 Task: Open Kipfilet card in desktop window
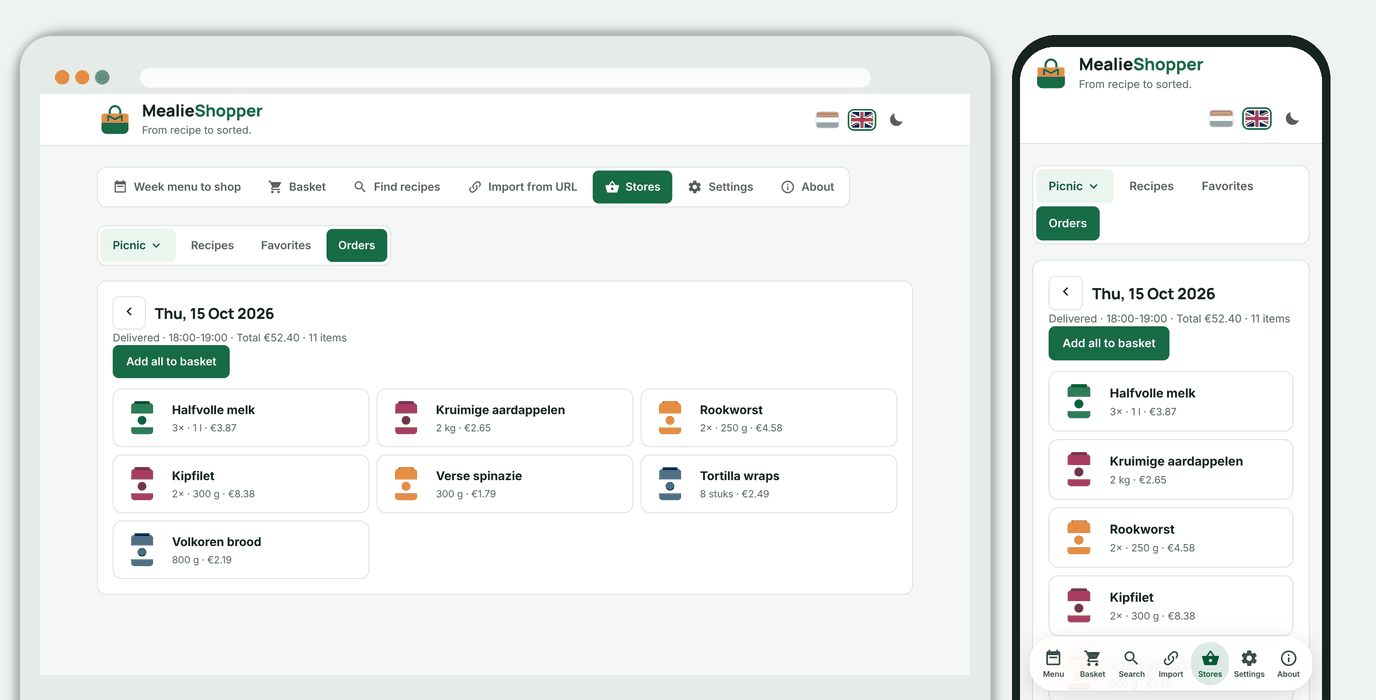[241, 484]
